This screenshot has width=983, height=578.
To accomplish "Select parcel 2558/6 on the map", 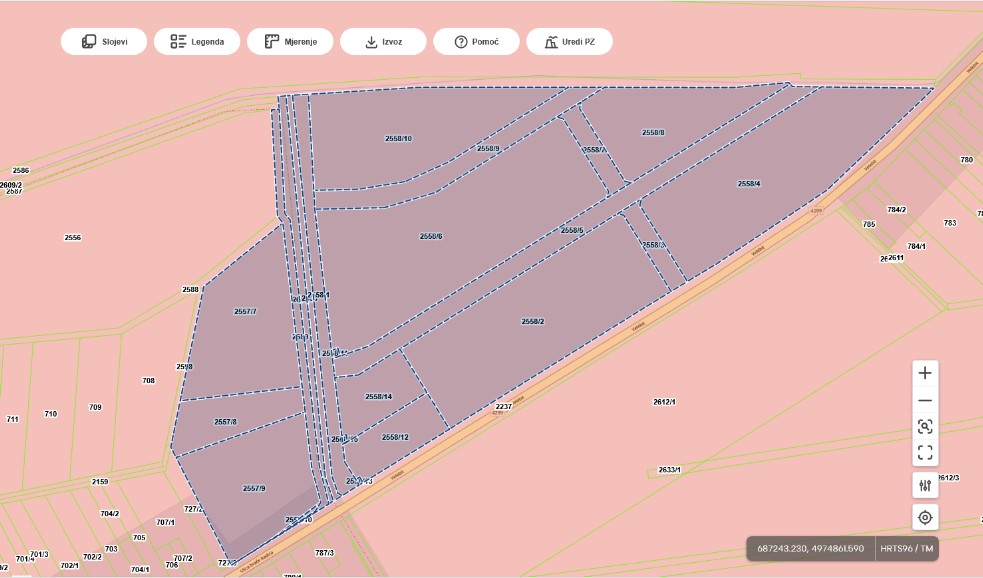I will [x=431, y=236].
